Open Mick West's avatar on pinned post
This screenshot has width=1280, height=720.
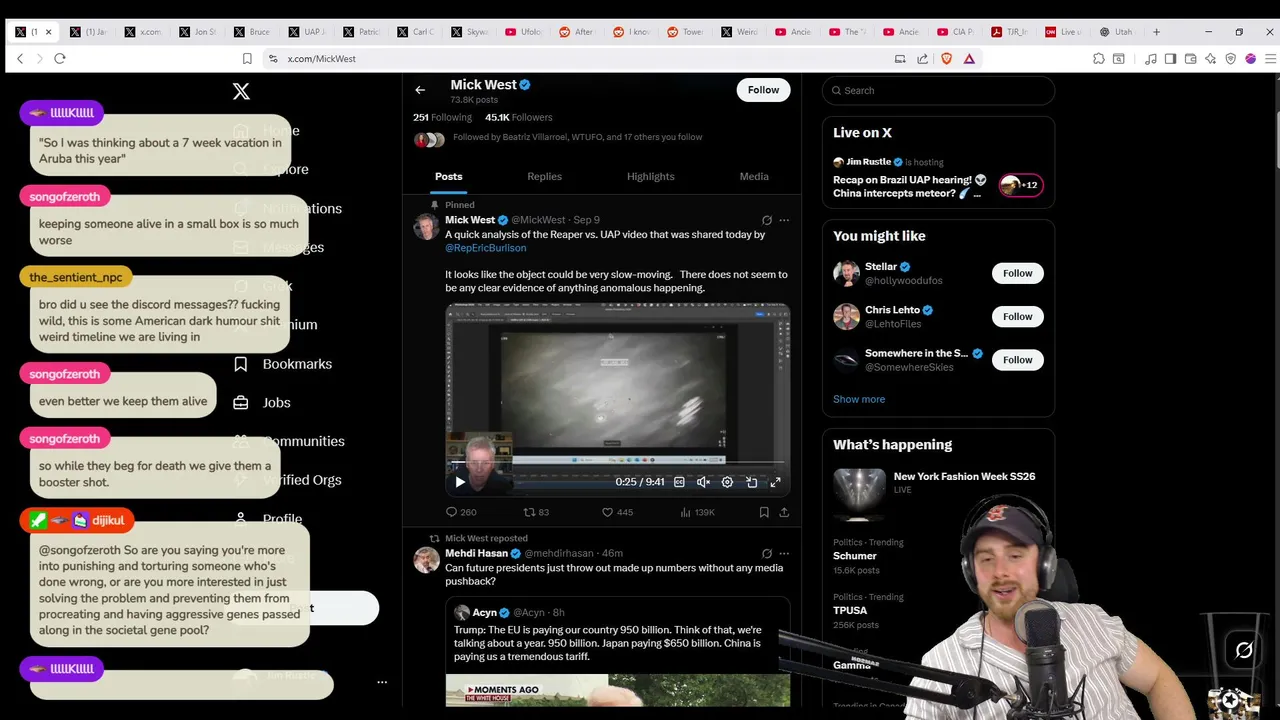coord(427,227)
